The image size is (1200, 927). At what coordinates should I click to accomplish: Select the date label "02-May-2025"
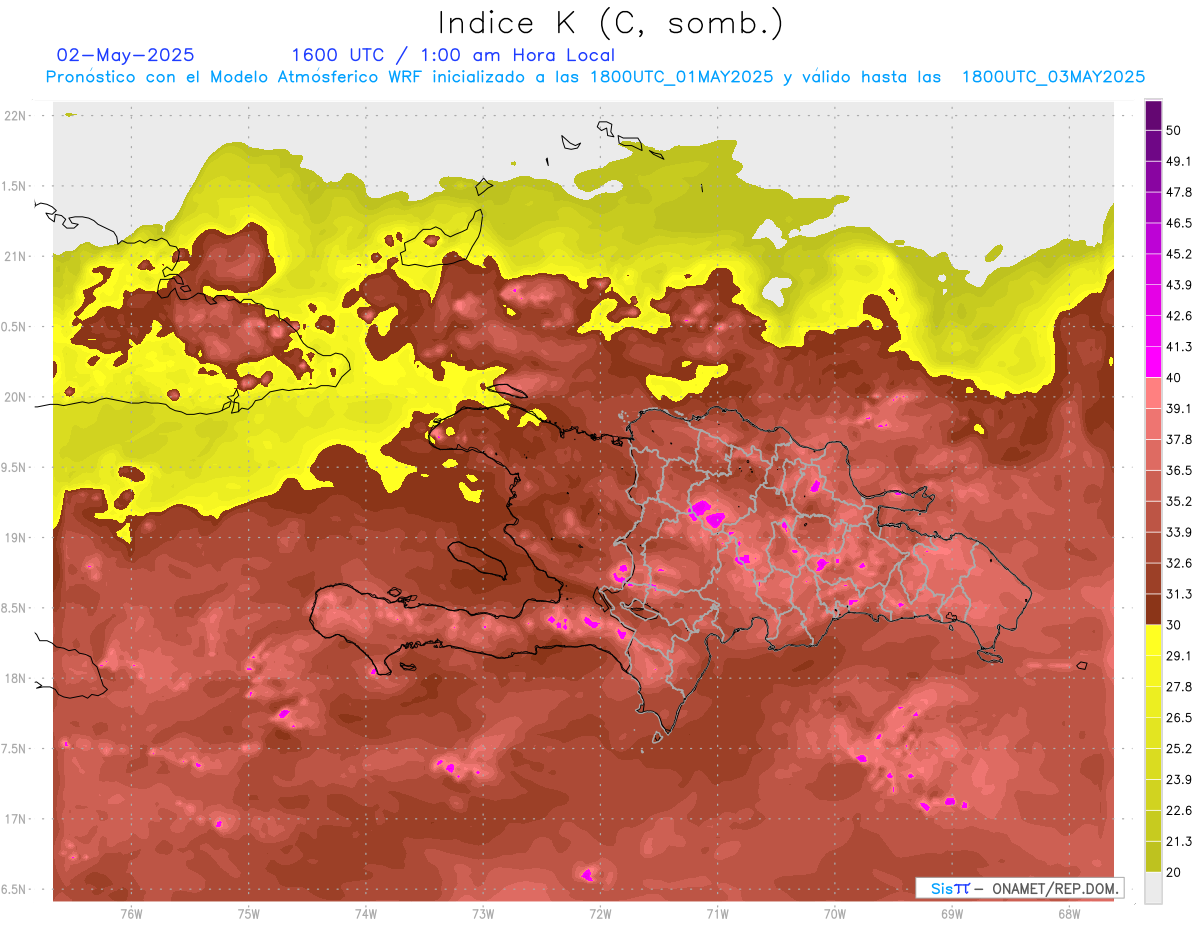pyautogui.click(x=126, y=55)
